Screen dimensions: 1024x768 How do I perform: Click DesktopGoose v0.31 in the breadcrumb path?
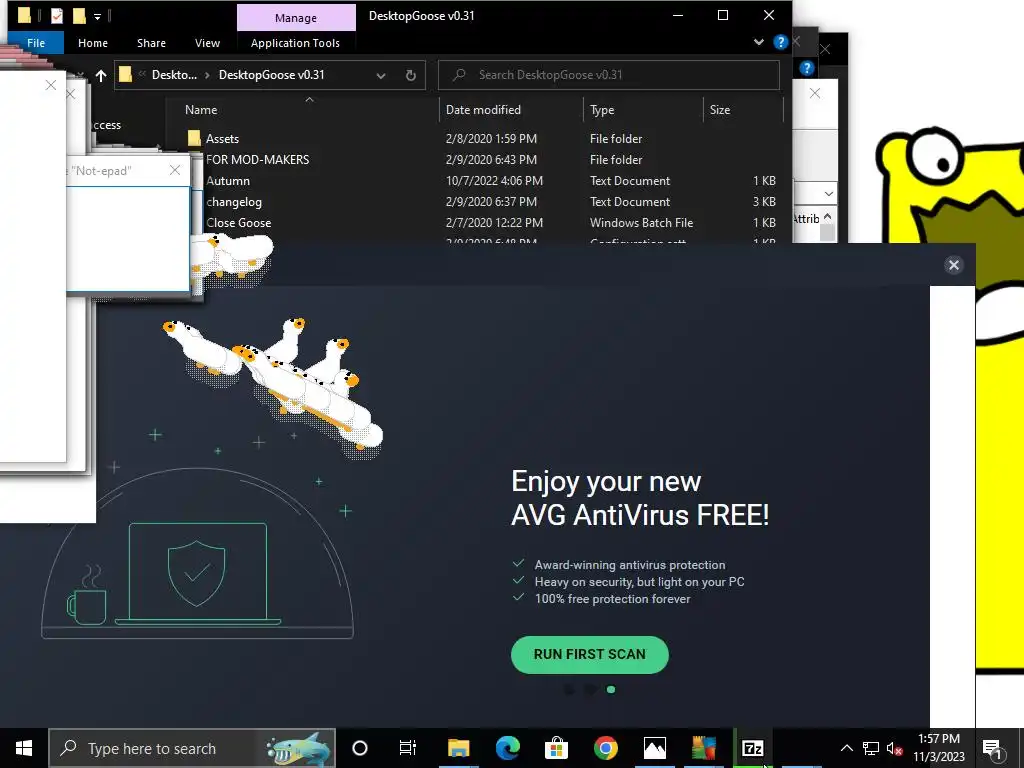point(272,75)
